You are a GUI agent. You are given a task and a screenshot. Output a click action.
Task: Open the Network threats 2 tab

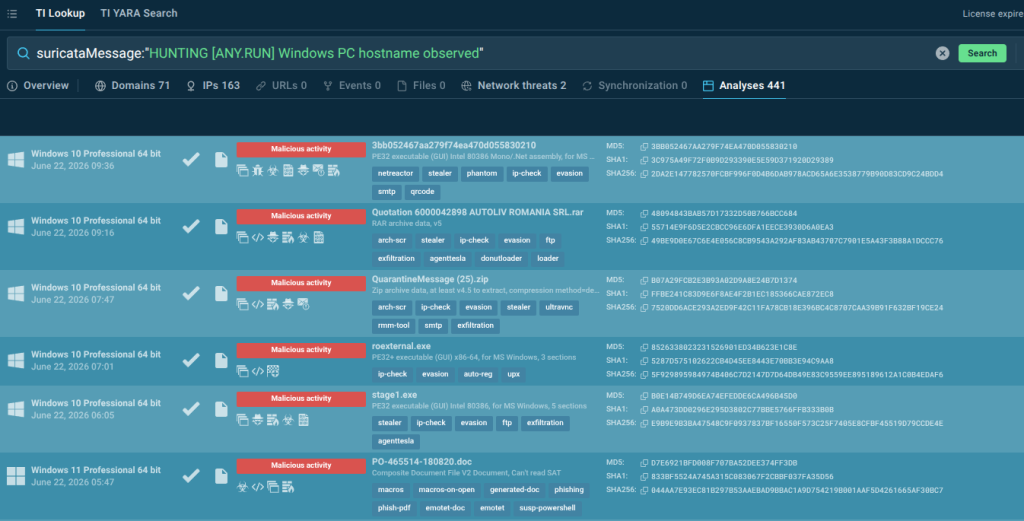tap(513, 86)
